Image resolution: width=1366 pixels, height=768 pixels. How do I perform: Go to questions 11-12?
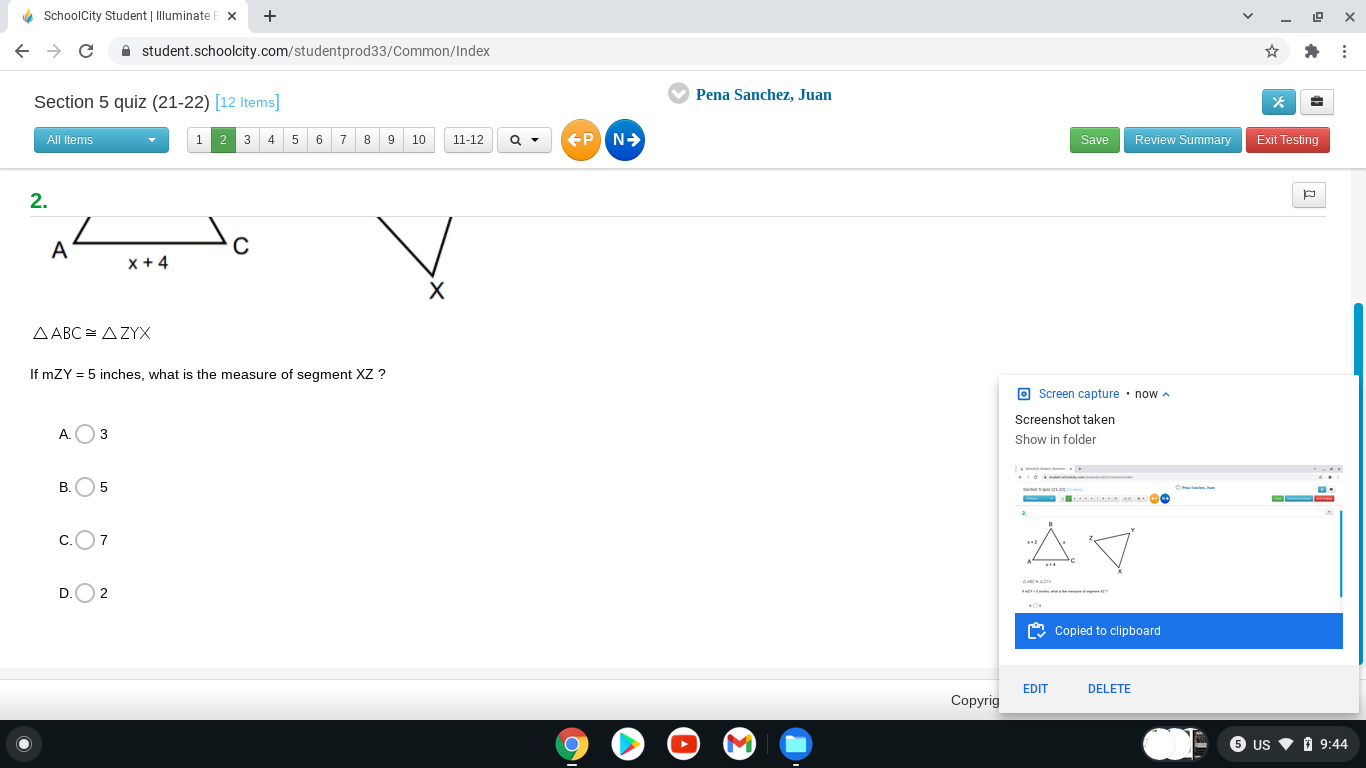pos(468,140)
